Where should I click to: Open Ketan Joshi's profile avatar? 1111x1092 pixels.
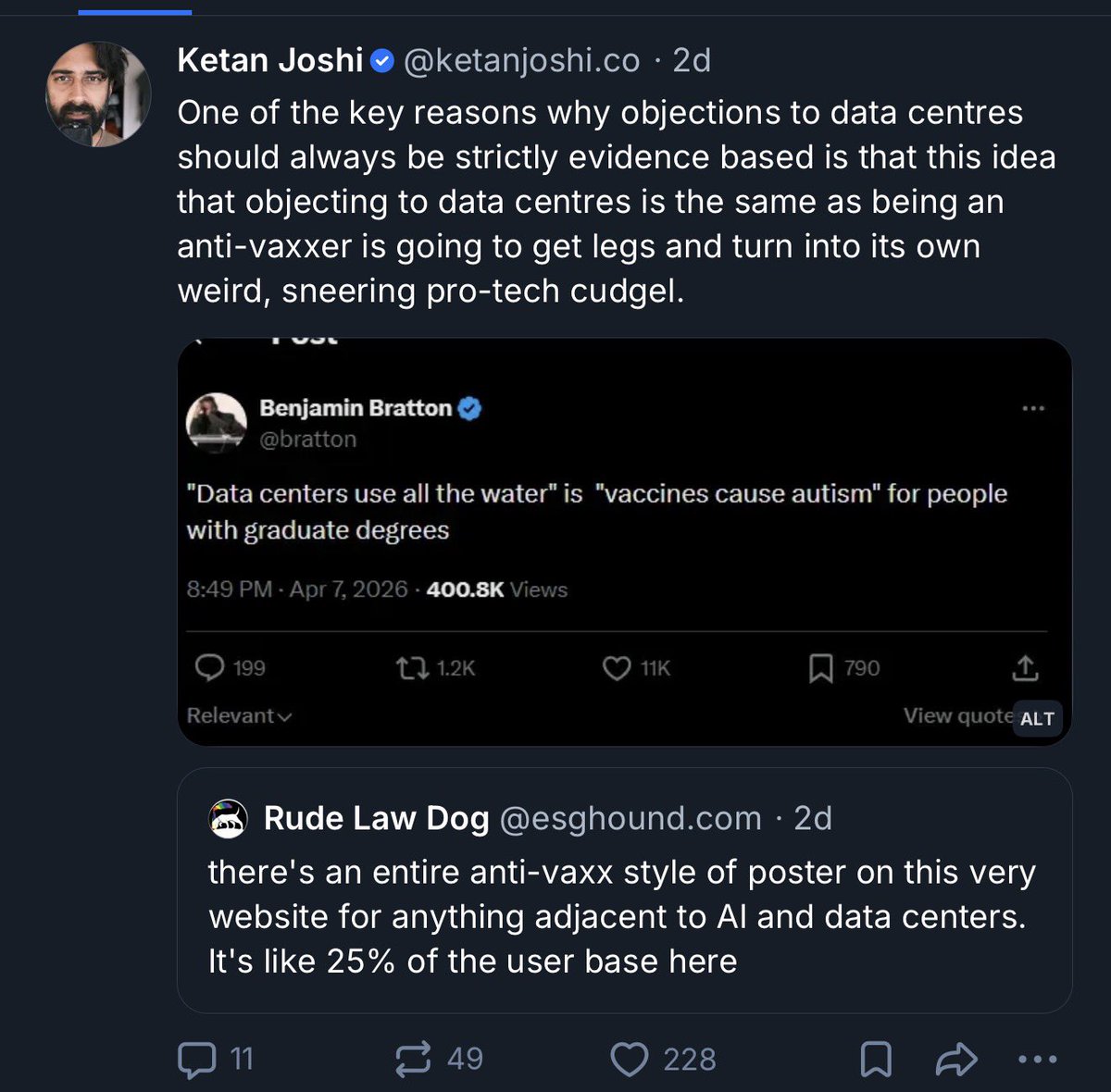point(98,93)
